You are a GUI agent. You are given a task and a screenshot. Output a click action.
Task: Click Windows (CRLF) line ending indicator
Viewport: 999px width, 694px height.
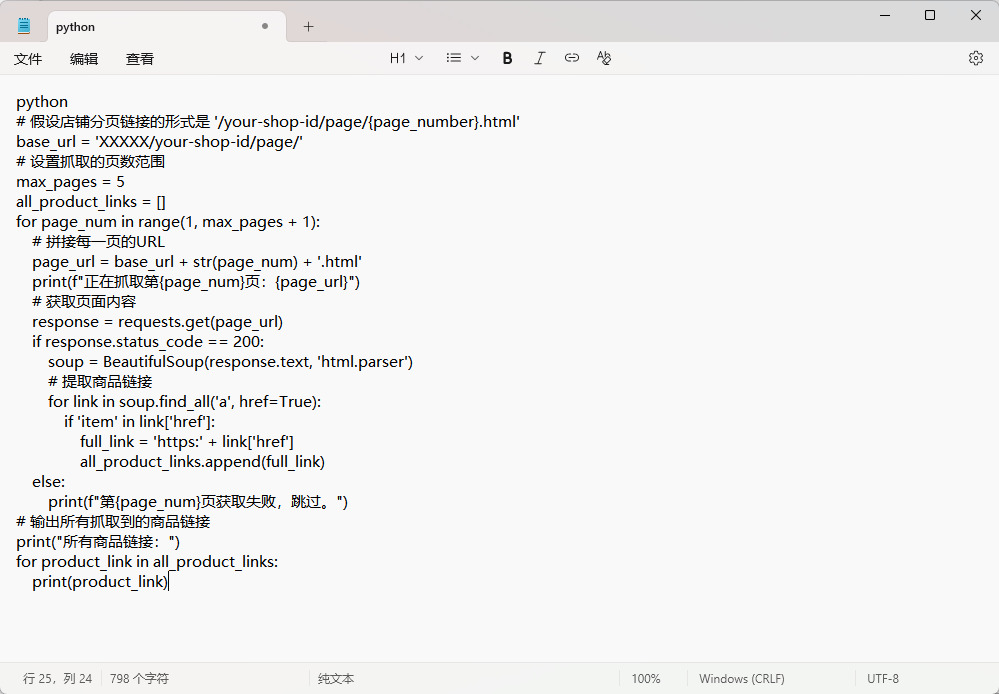pyautogui.click(x=741, y=678)
